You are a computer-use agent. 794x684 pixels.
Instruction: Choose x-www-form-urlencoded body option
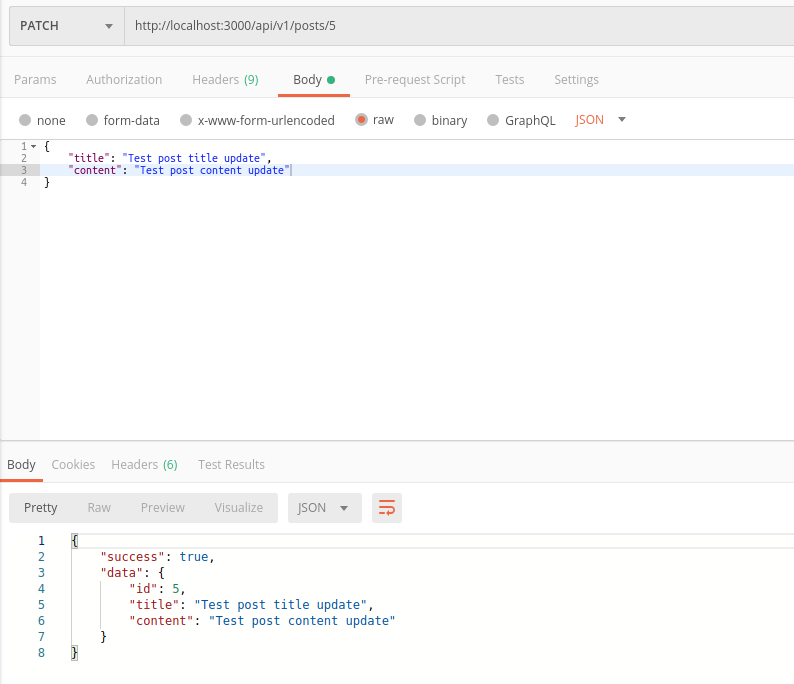pos(185,120)
